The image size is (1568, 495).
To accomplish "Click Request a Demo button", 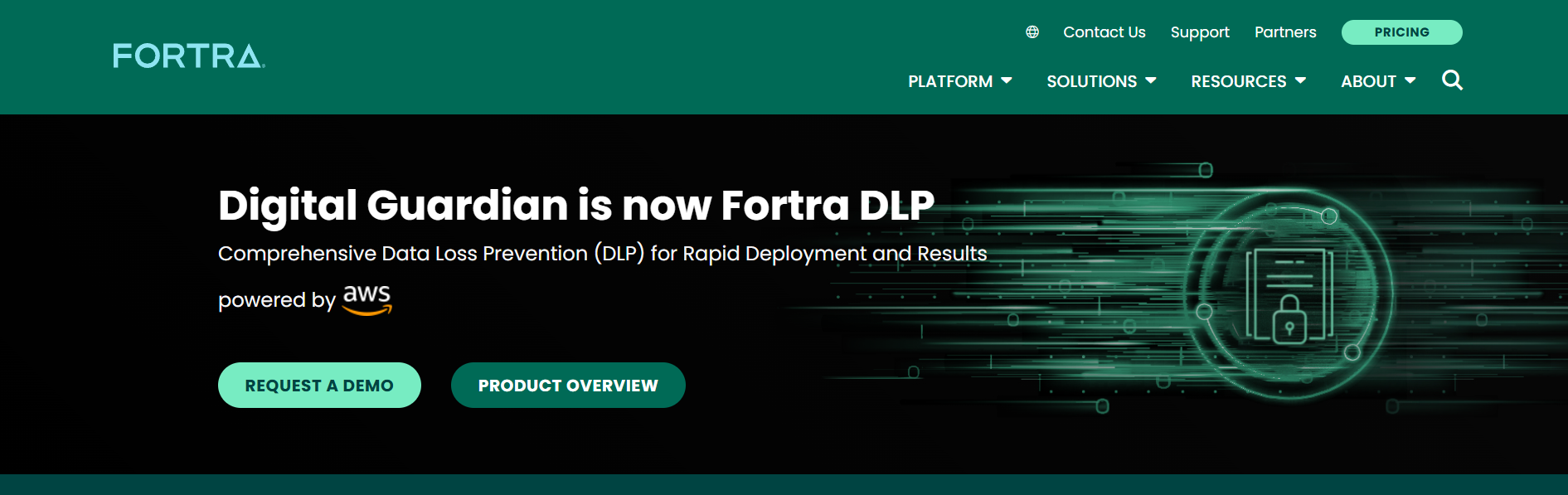I will coord(319,385).
